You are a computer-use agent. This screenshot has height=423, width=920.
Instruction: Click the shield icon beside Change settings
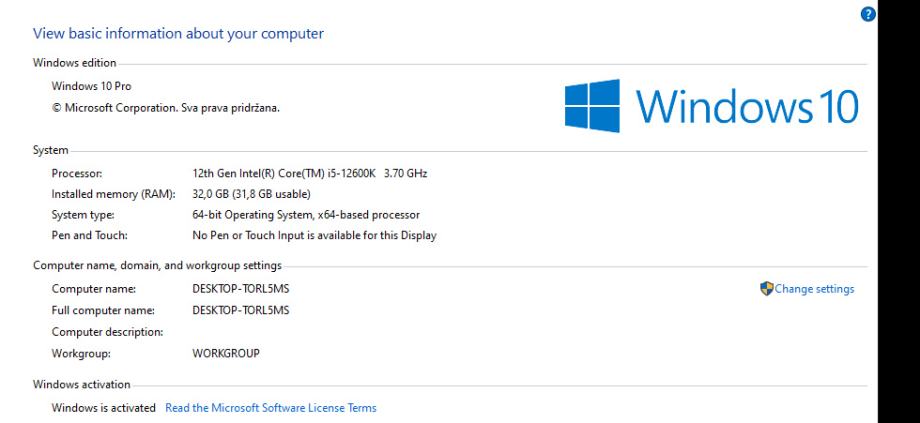click(x=767, y=289)
